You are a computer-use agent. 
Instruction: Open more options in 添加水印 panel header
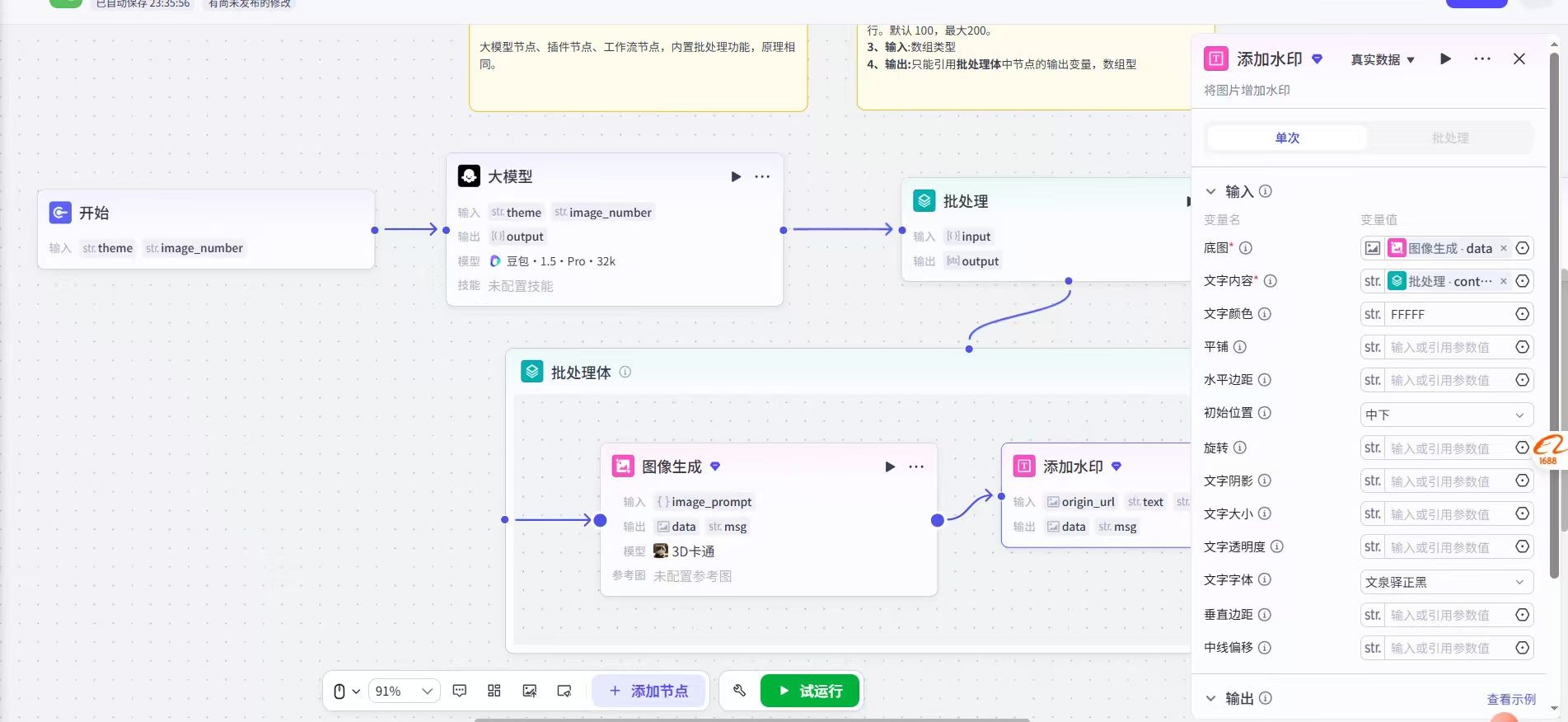point(1481,59)
